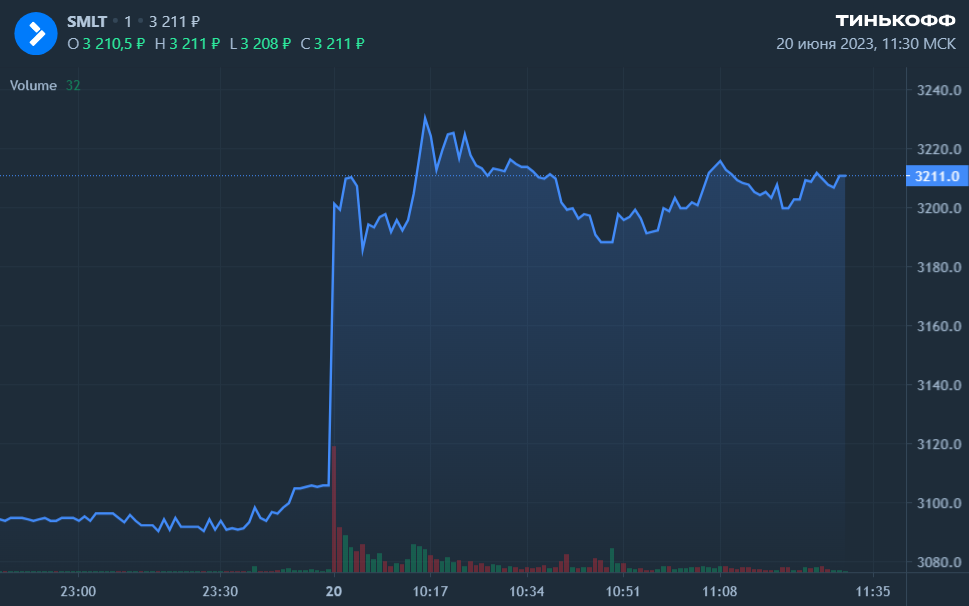The width and height of the screenshot is (969, 606).
Task: Select the current price label 3211.0
Action: click(936, 176)
